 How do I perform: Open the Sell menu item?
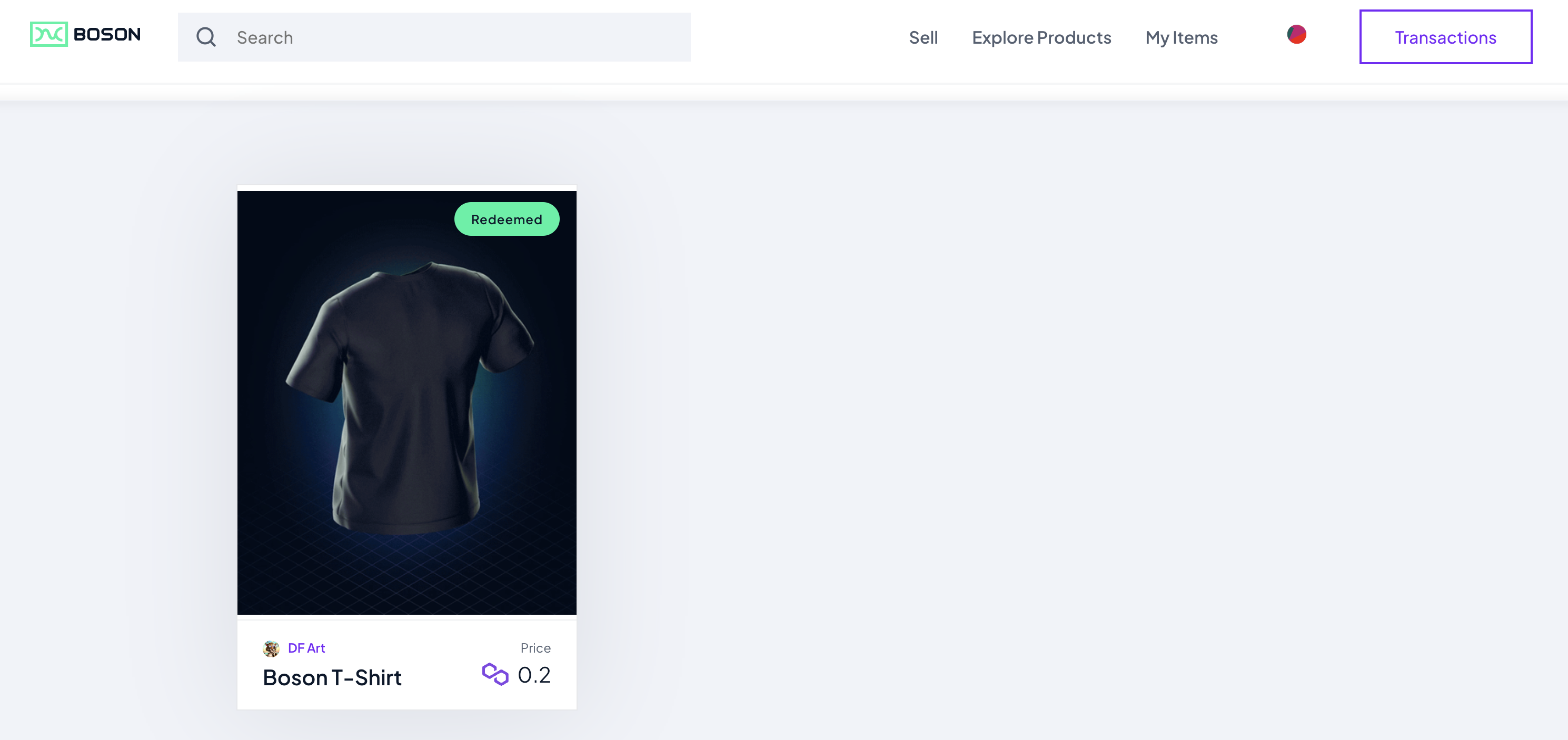(x=923, y=38)
